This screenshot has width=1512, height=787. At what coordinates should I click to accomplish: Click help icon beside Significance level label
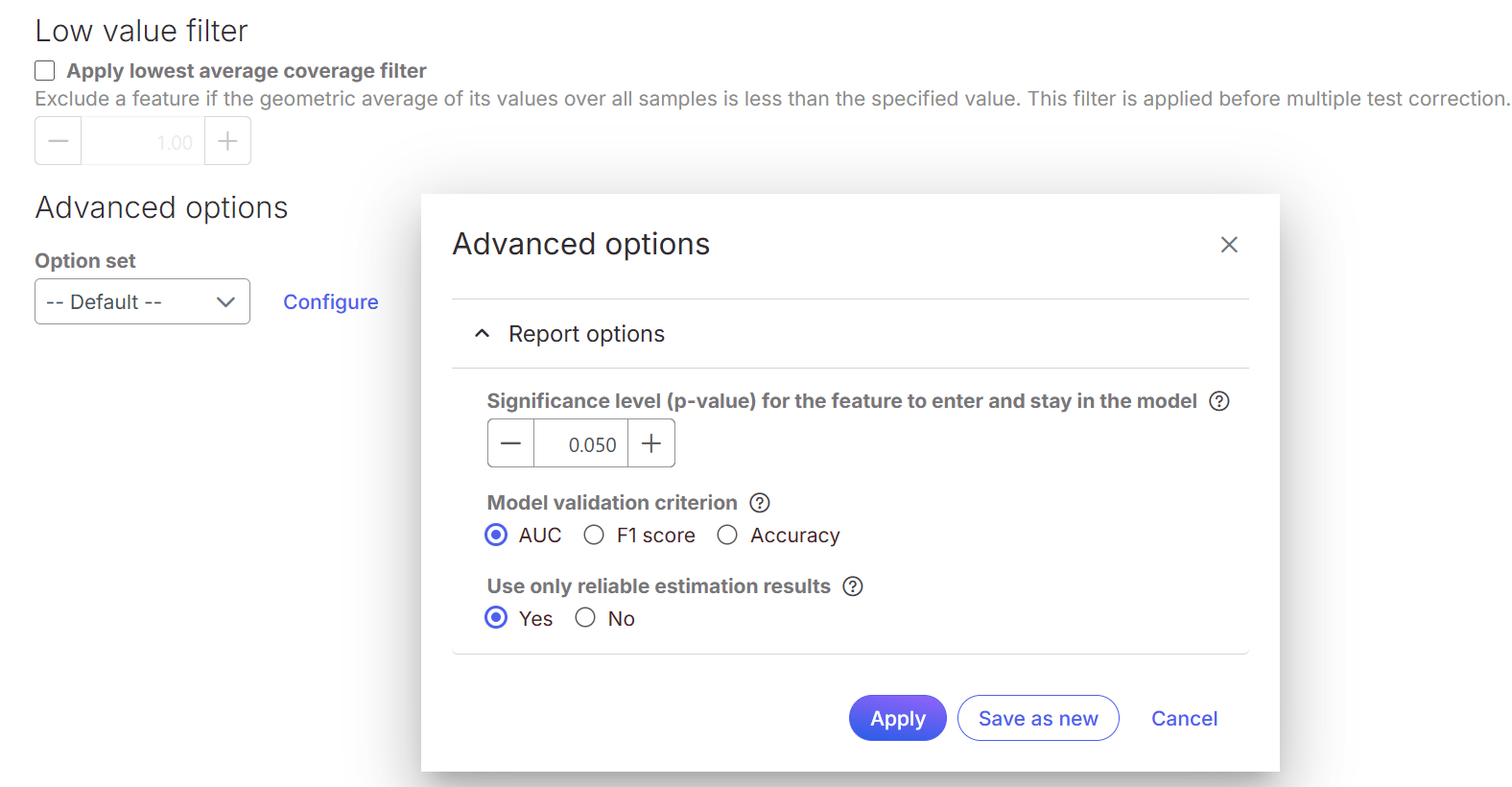point(1218,401)
